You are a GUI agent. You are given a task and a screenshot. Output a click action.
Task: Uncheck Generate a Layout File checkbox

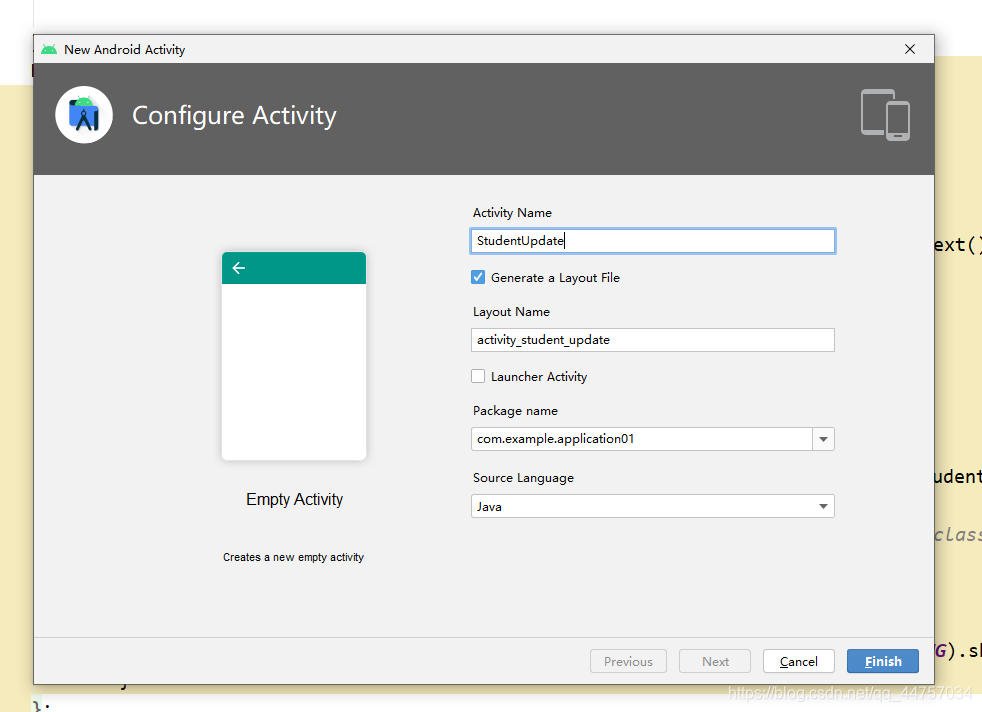[478, 277]
